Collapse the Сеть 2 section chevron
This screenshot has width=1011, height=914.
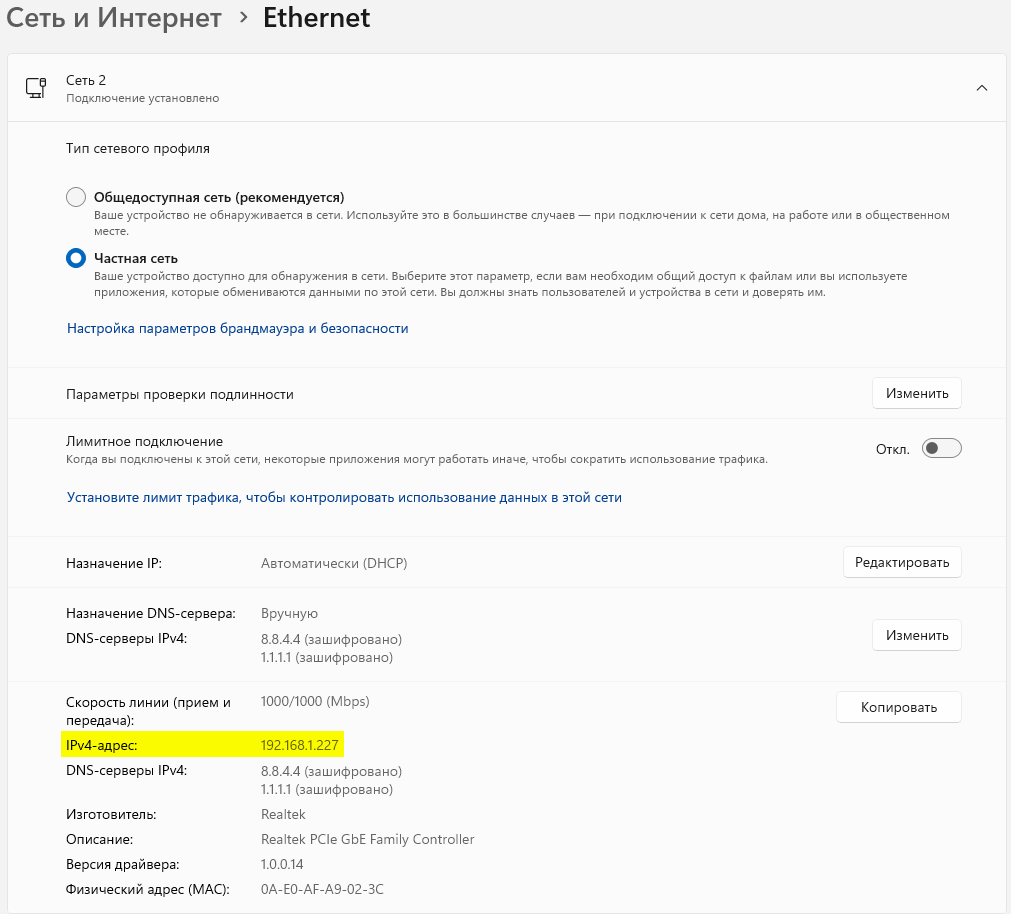pos(981,88)
